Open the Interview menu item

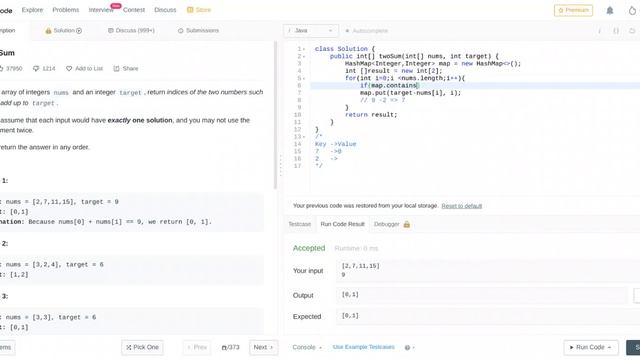tap(101, 10)
